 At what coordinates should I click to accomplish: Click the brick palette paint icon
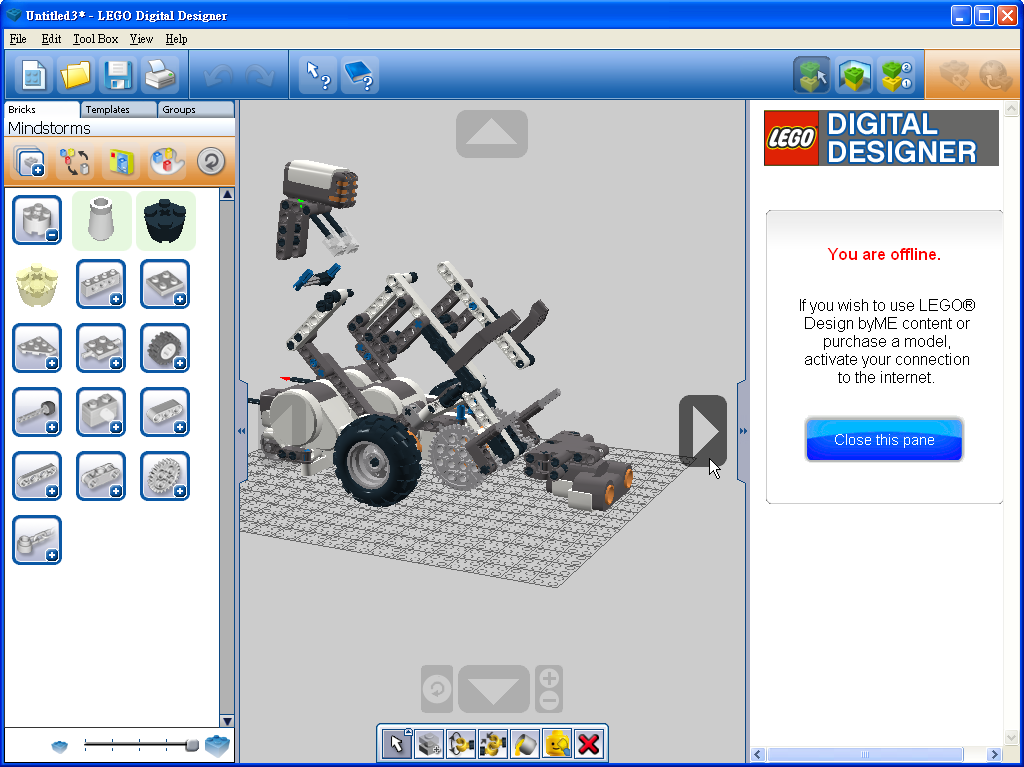point(167,161)
